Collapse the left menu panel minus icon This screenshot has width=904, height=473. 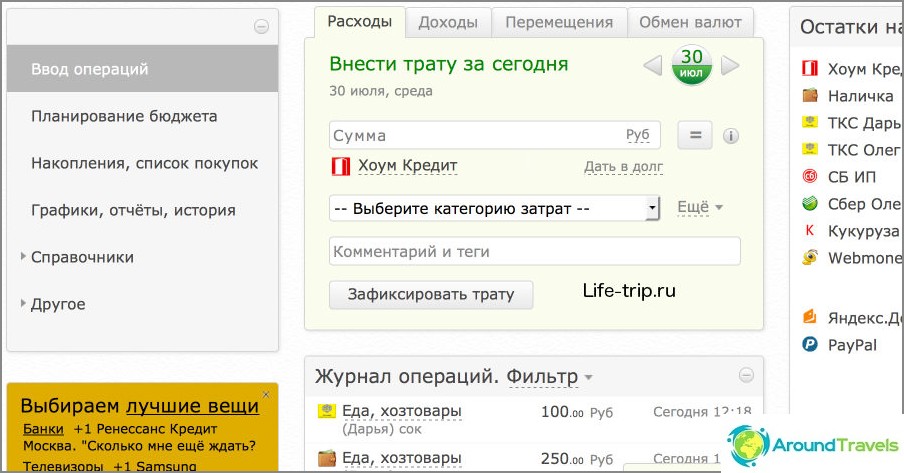pyautogui.click(x=261, y=27)
